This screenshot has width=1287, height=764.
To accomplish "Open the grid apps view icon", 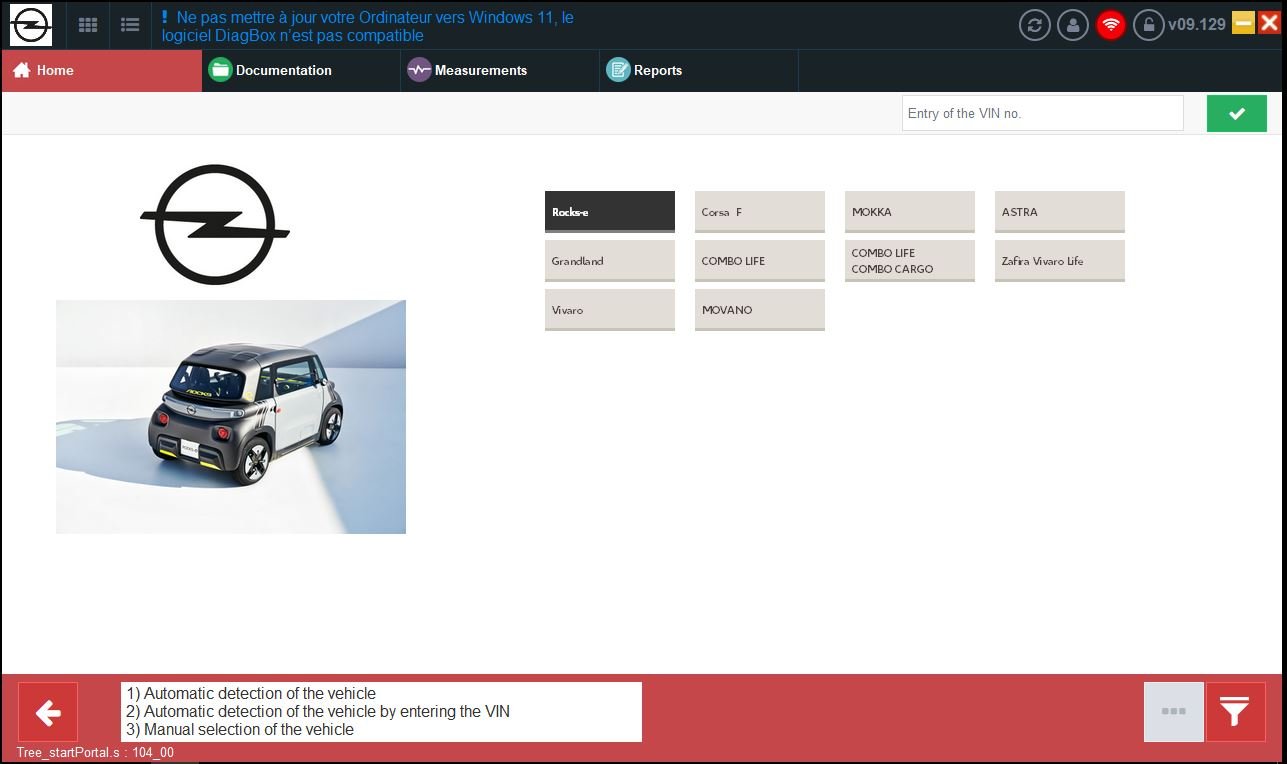I will click(x=88, y=25).
